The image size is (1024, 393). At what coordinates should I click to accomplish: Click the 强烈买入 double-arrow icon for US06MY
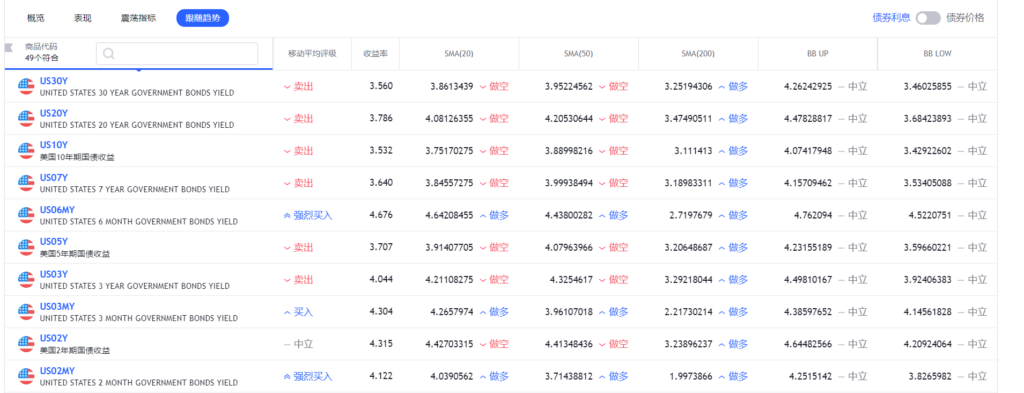pos(287,215)
